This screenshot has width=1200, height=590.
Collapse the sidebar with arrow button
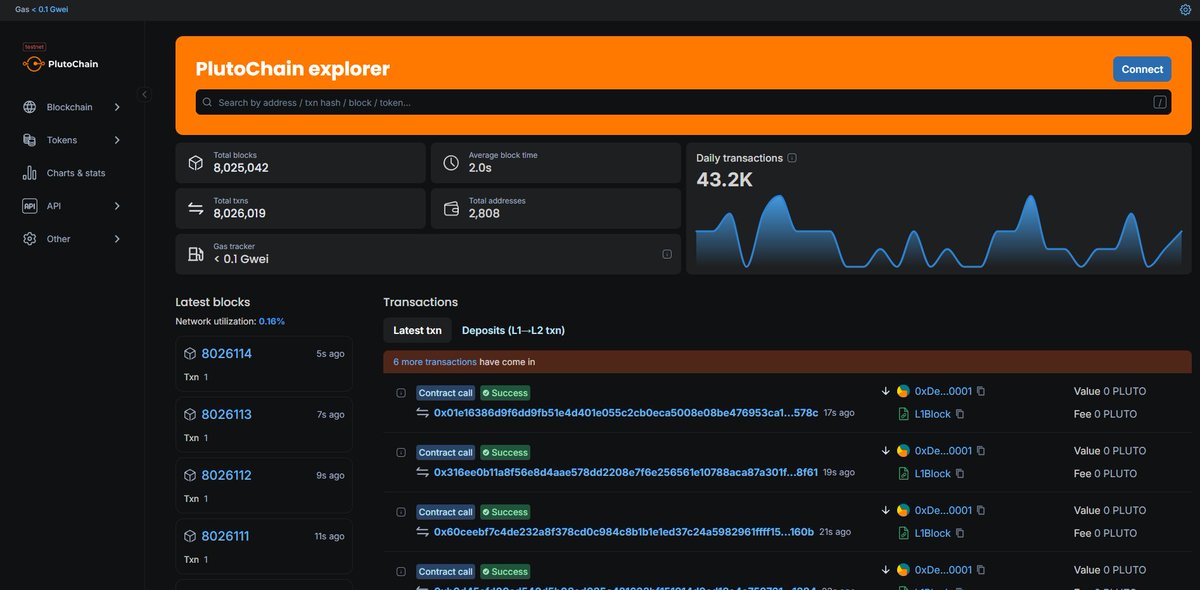coord(144,94)
